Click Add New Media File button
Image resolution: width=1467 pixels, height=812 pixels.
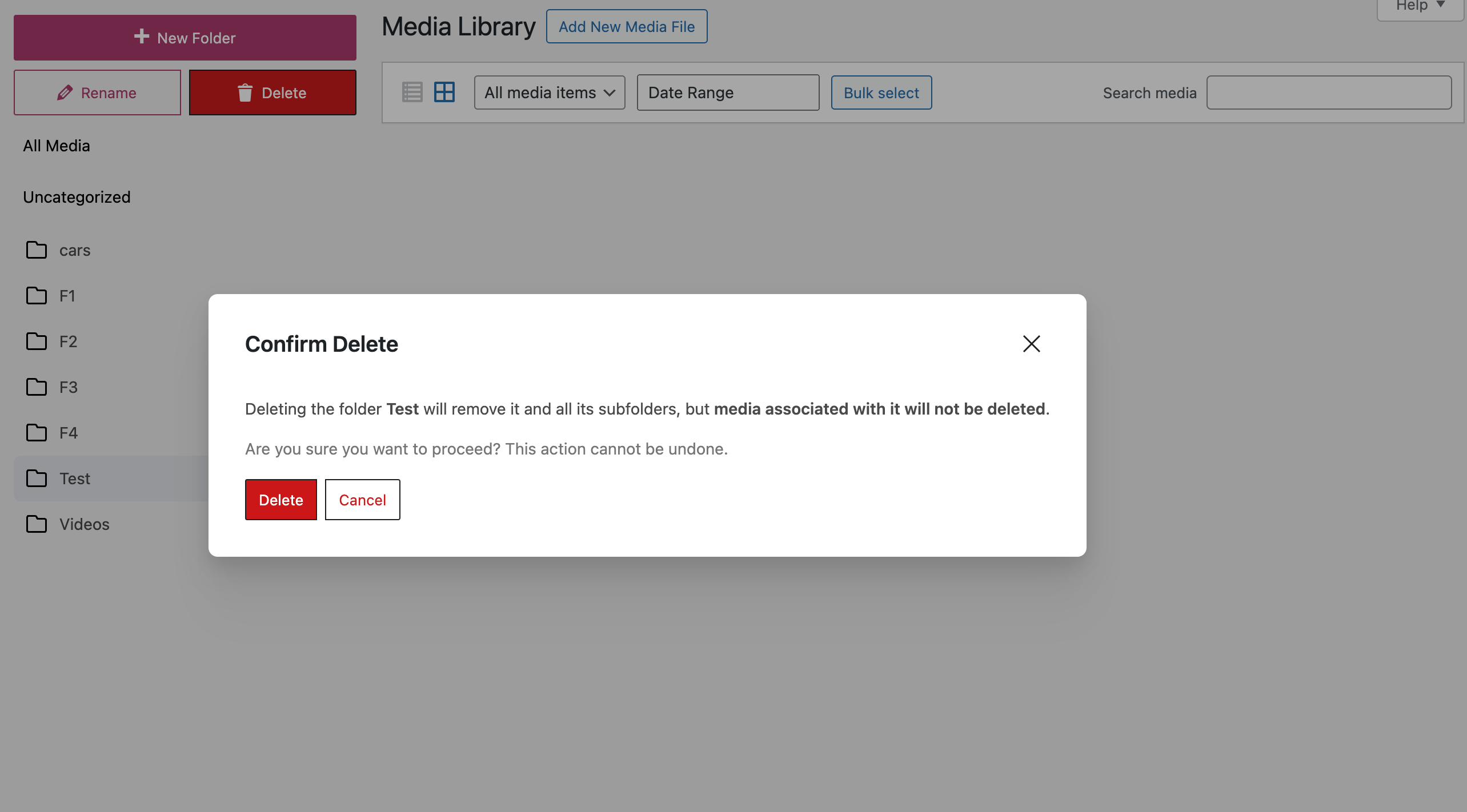(x=626, y=27)
